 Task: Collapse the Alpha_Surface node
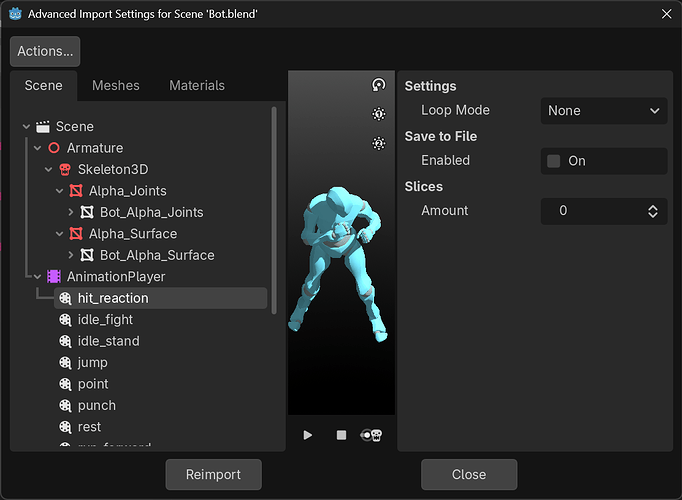click(x=60, y=234)
